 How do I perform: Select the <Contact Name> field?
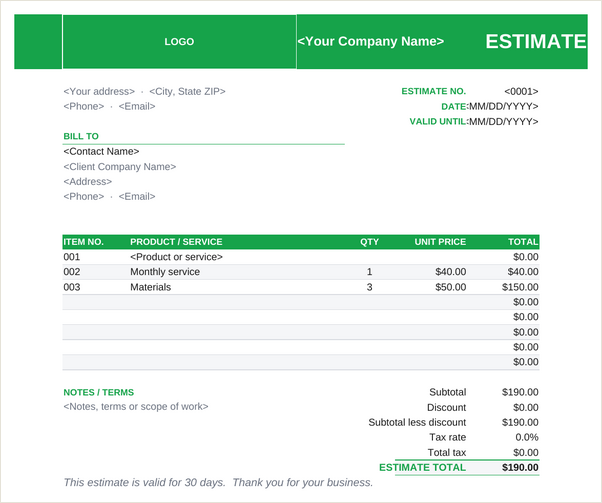[x=101, y=151]
